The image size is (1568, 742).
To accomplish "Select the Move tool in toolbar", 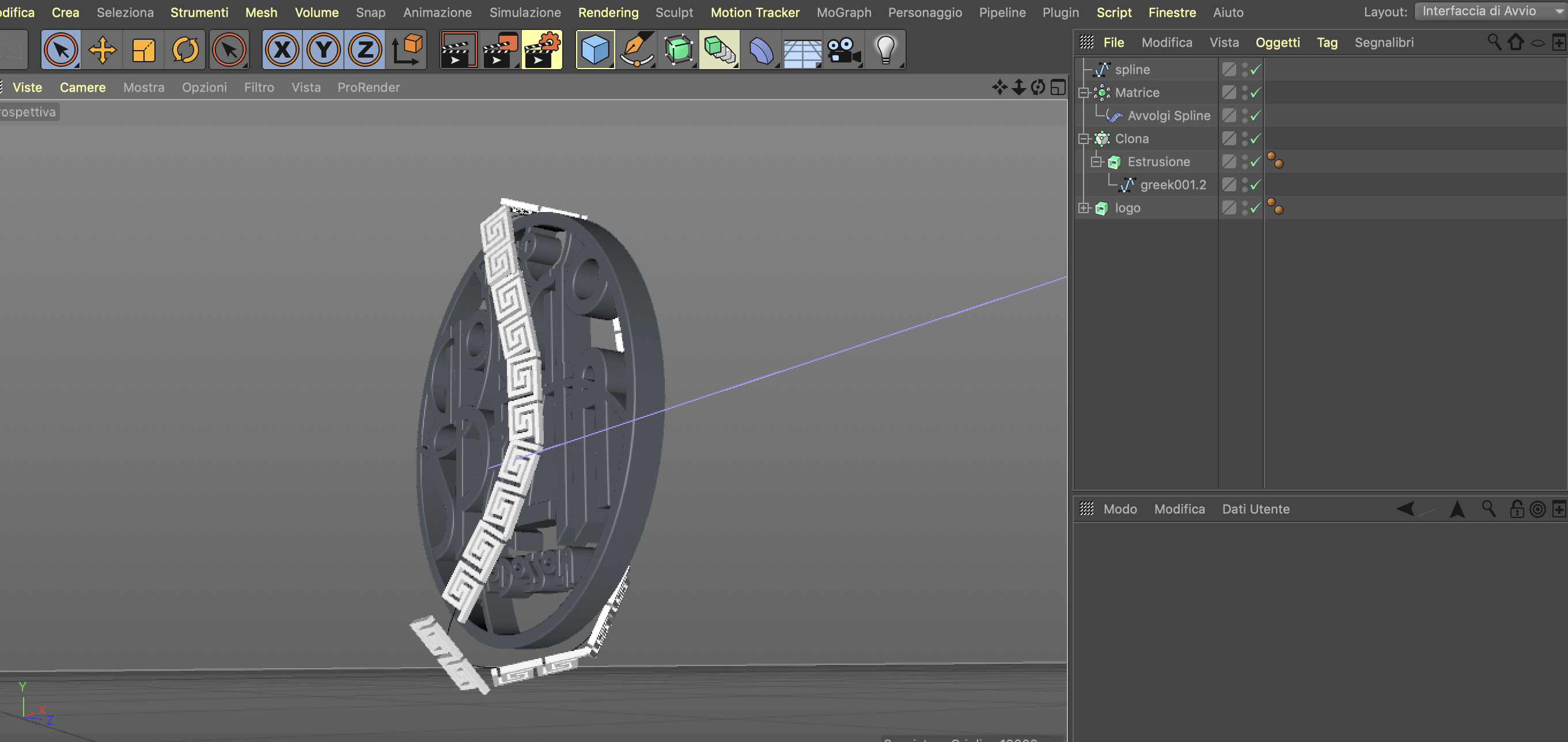I will [x=103, y=50].
